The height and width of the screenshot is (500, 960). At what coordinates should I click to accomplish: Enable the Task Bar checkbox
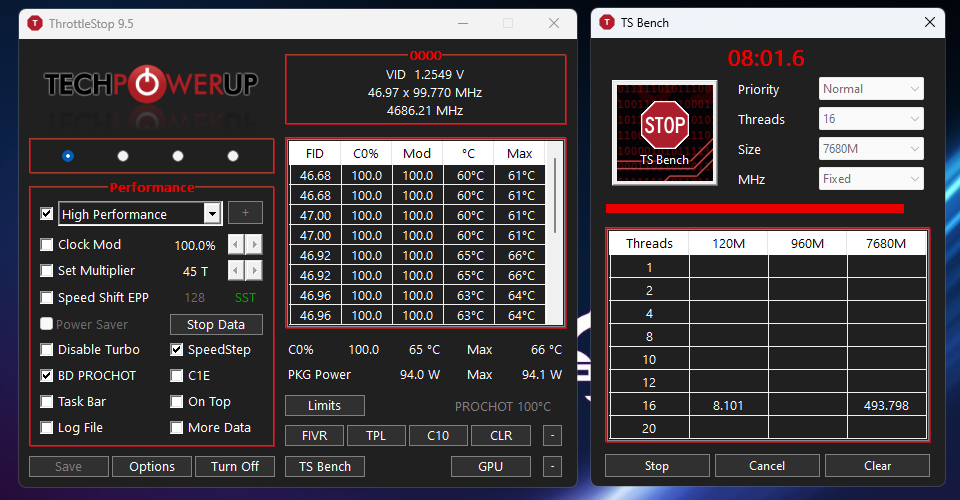(x=47, y=401)
